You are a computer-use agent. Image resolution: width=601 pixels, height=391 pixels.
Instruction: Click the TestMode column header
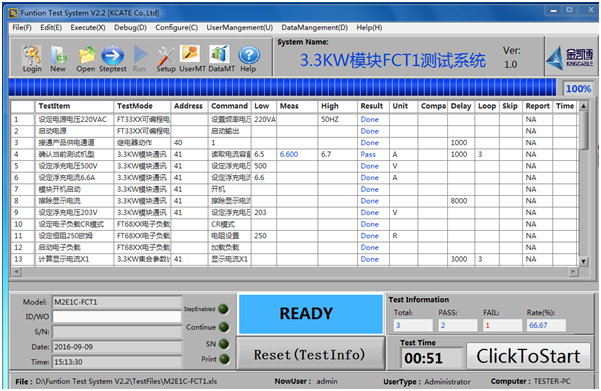coord(142,106)
